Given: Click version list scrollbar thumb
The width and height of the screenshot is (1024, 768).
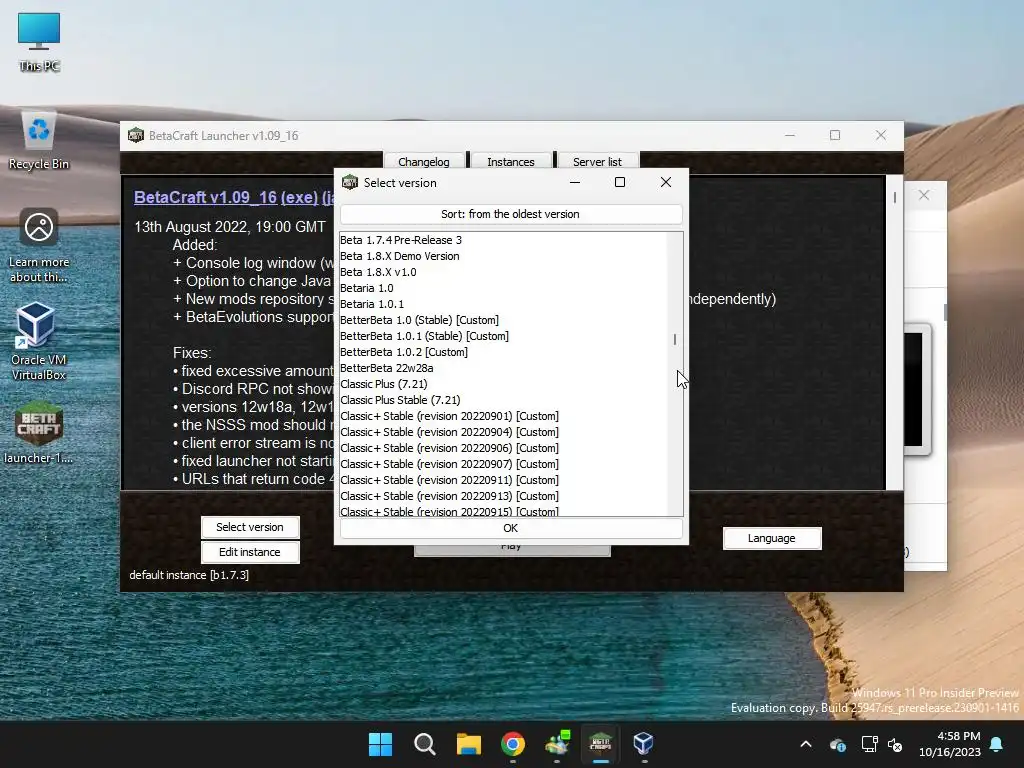Looking at the screenshot, I should [x=675, y=340].
